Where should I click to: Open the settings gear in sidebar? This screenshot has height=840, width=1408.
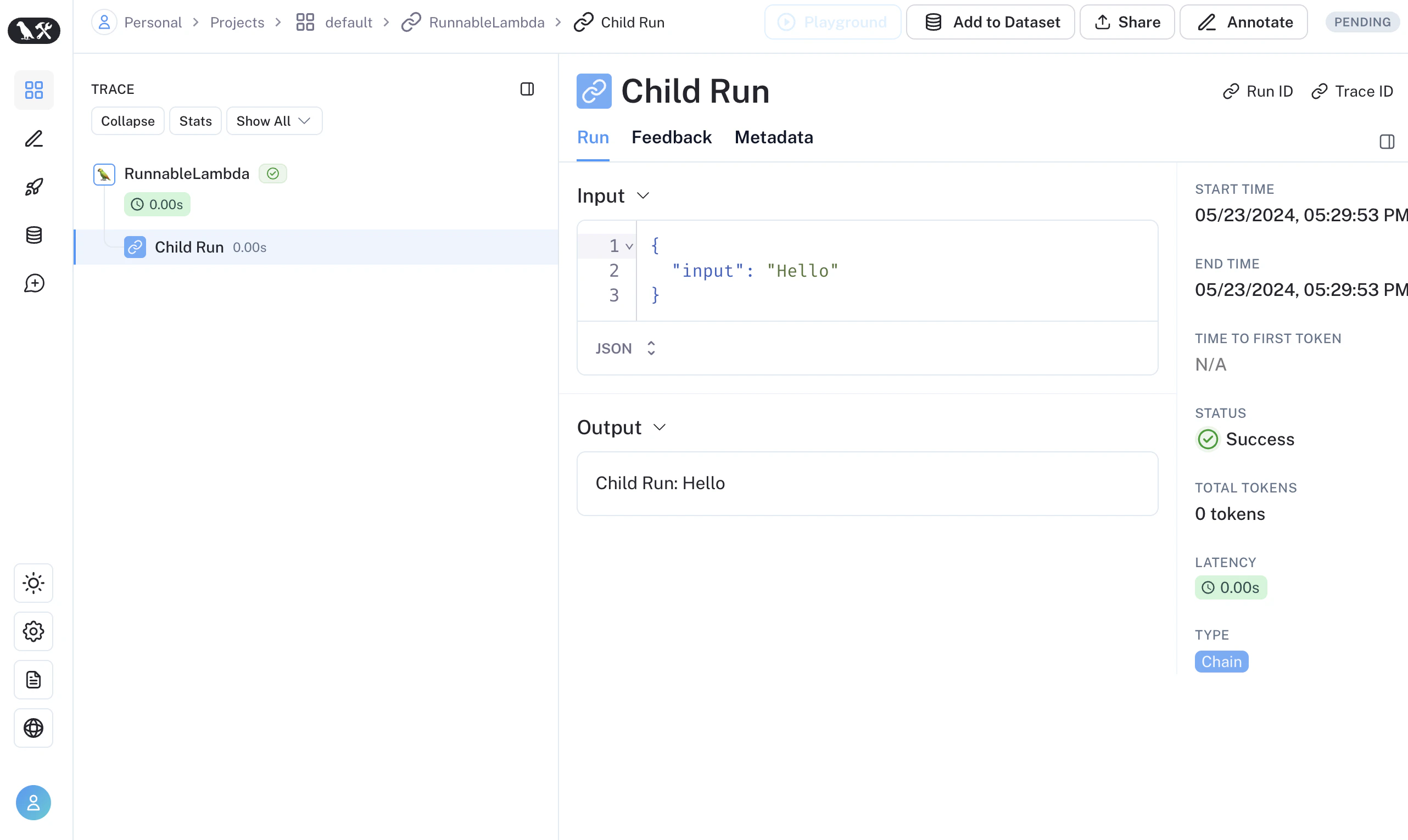pos(33,631)
